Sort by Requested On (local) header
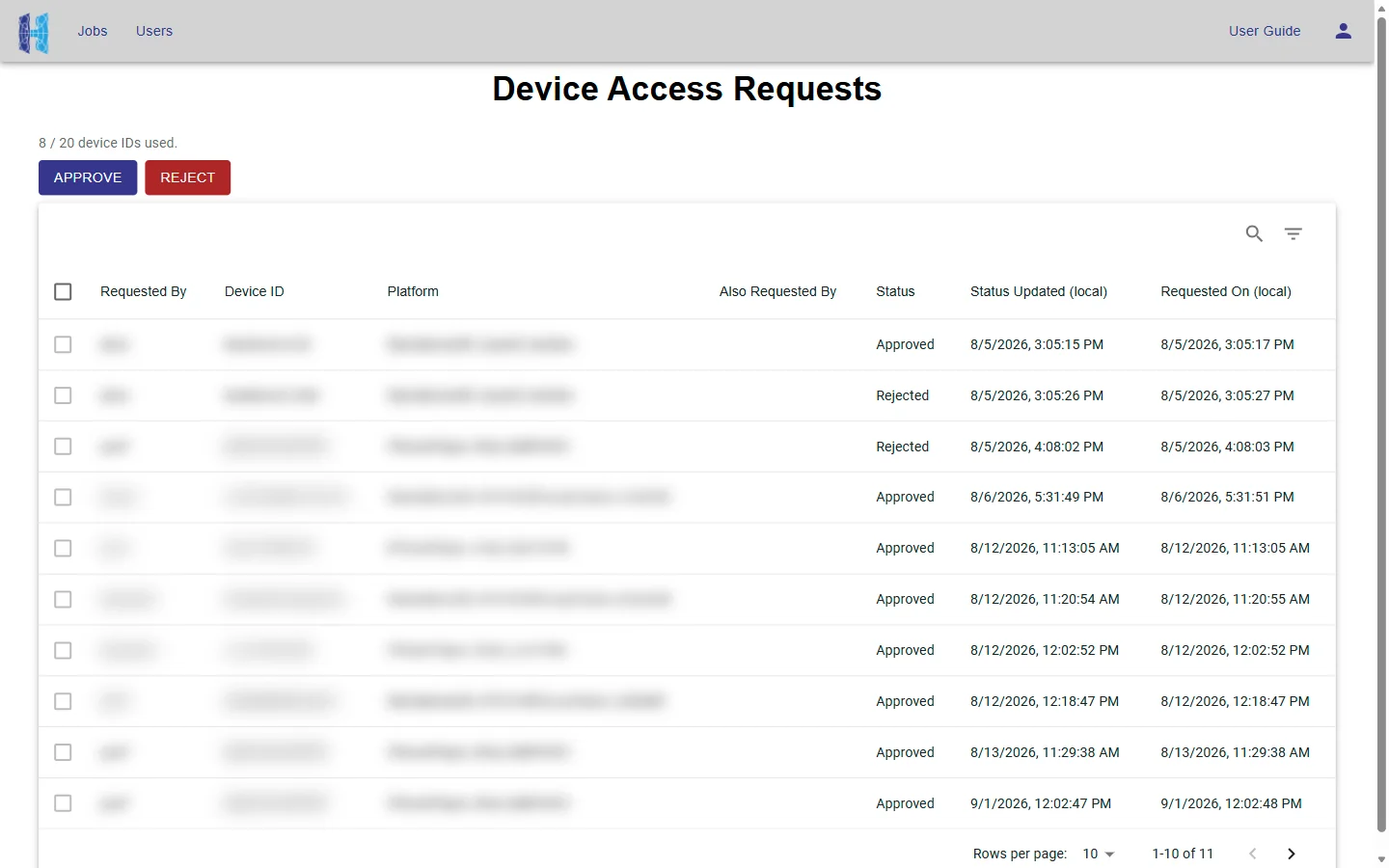This screenshot has height=868, width=1389. click(1226, 291)
